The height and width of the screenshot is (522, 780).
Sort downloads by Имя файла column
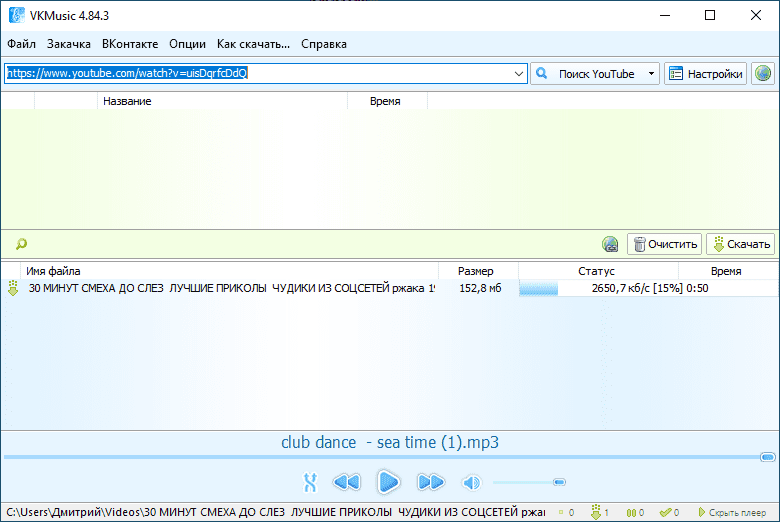[229, 271]
